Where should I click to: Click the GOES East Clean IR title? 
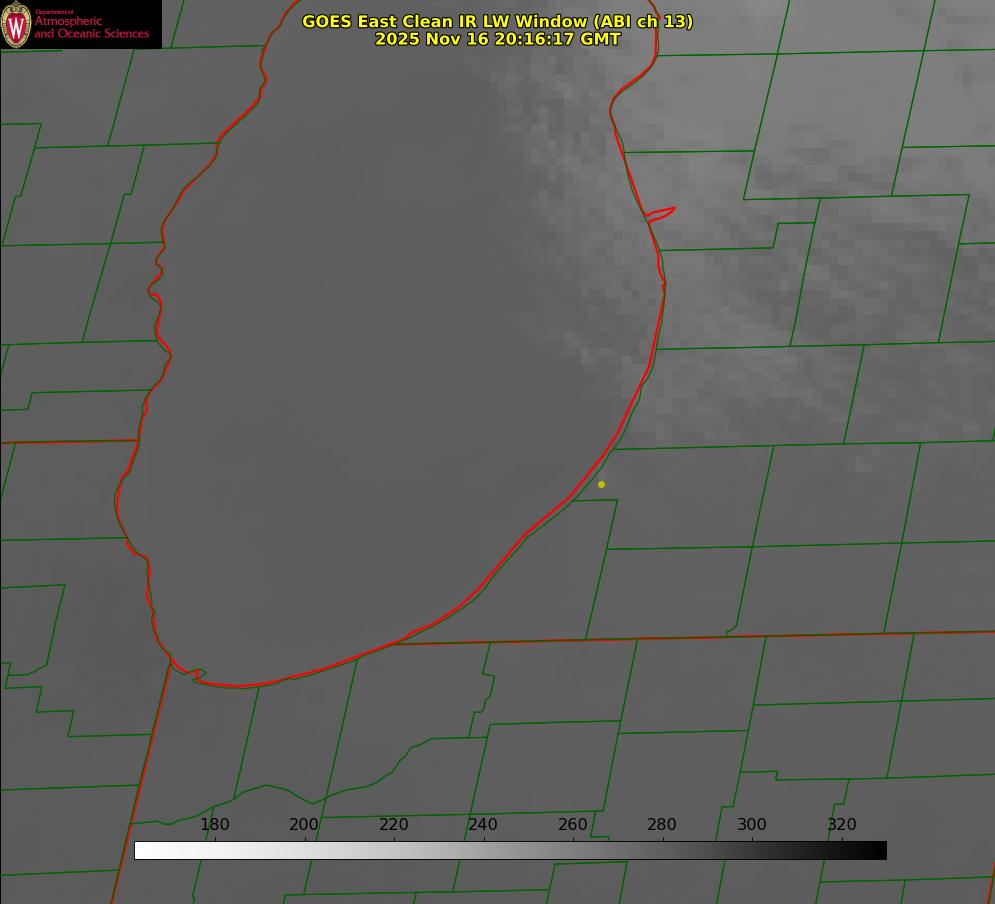click(x=497, y=21)
